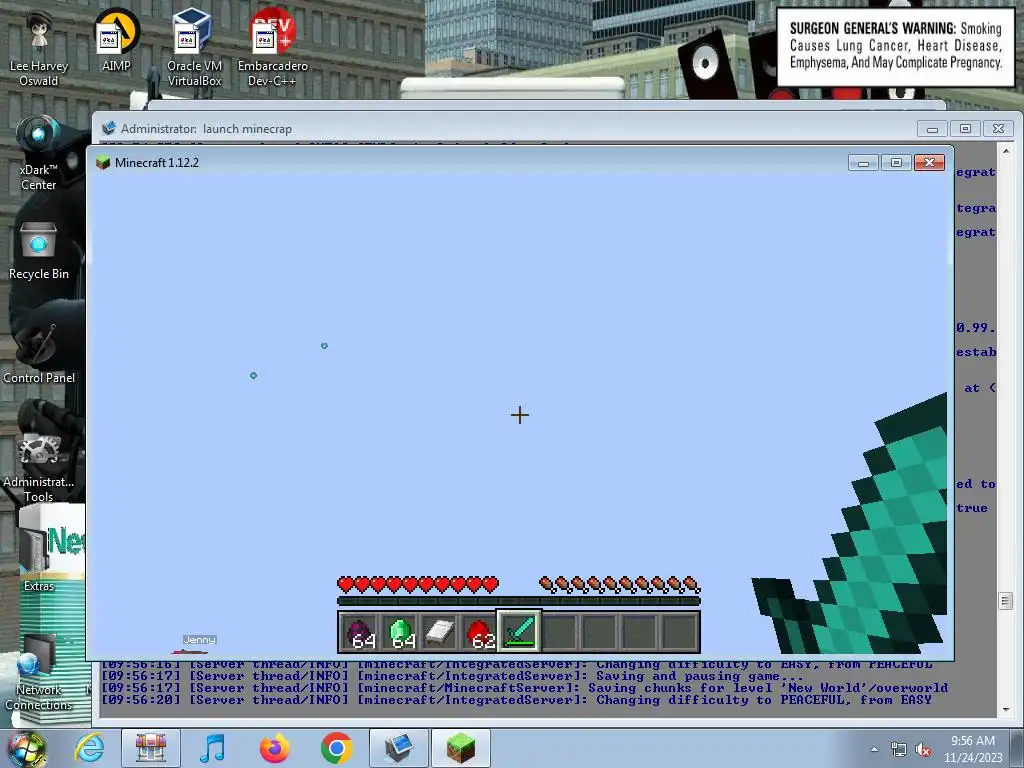Open the Extras desktop icon
Image resolution: width=1024 pixels, height=768 pixels.
(x=39, y=558)
